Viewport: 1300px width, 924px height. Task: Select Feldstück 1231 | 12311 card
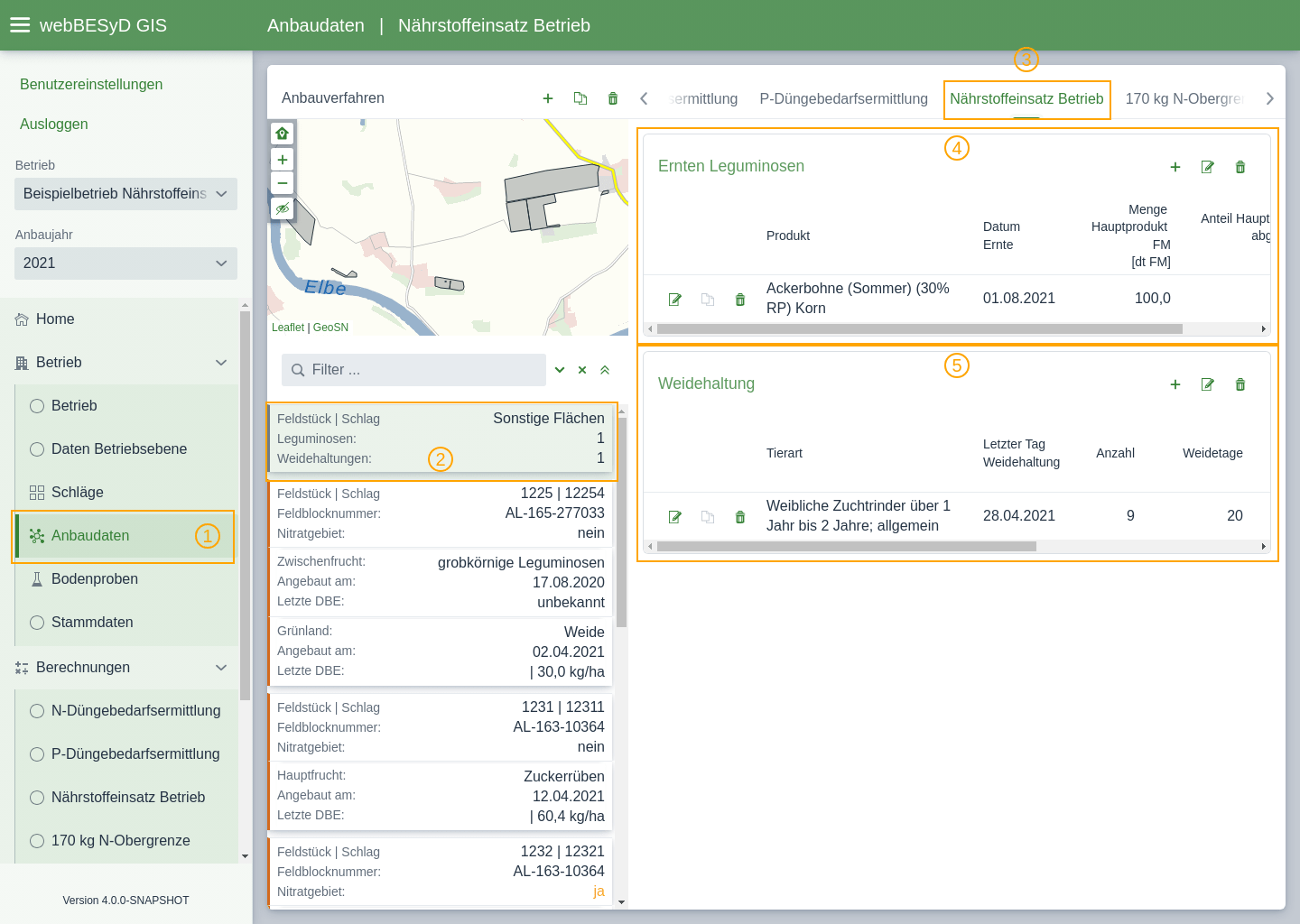441,727
